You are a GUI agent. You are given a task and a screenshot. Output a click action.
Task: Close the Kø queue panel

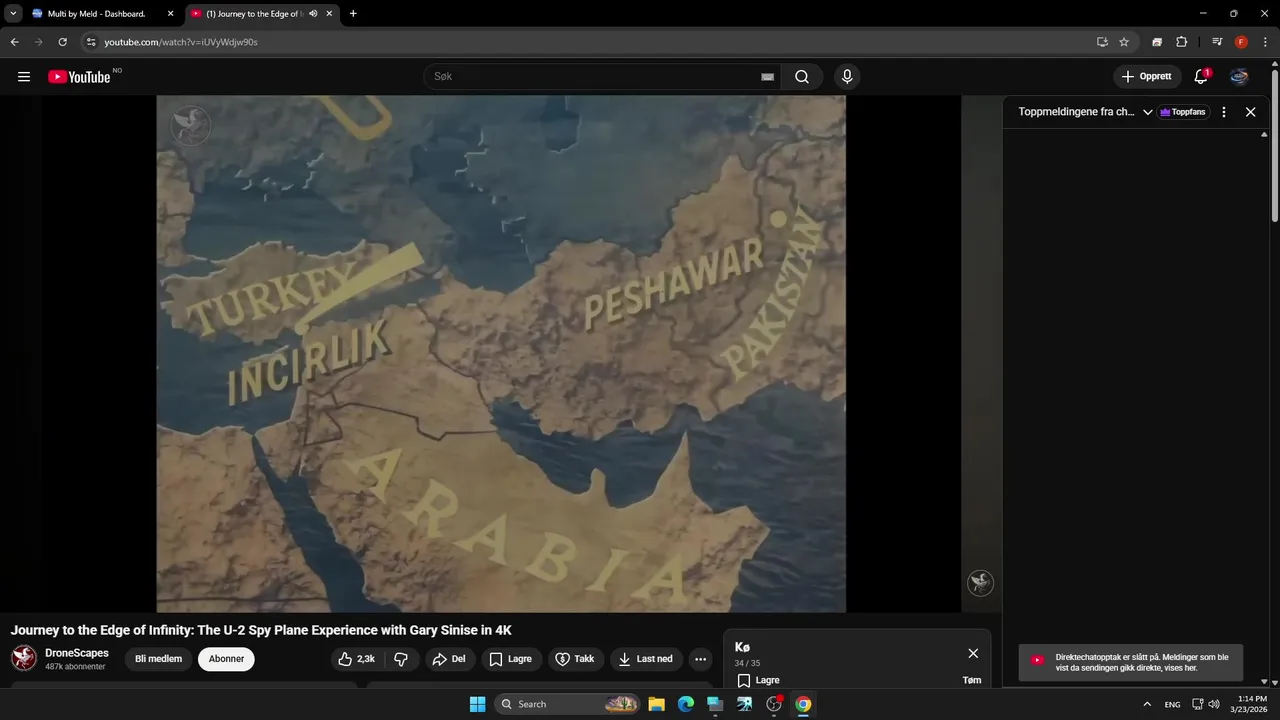point(973,653)
